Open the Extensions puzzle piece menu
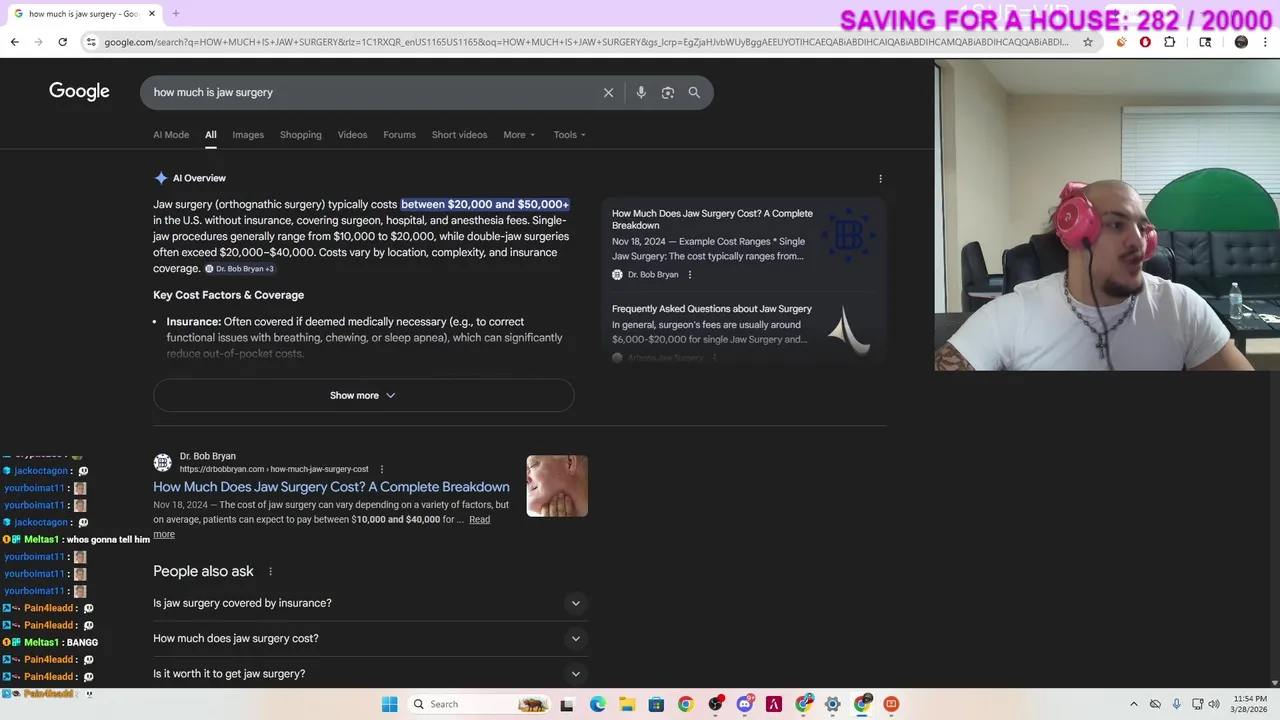 coord(1170,42)
